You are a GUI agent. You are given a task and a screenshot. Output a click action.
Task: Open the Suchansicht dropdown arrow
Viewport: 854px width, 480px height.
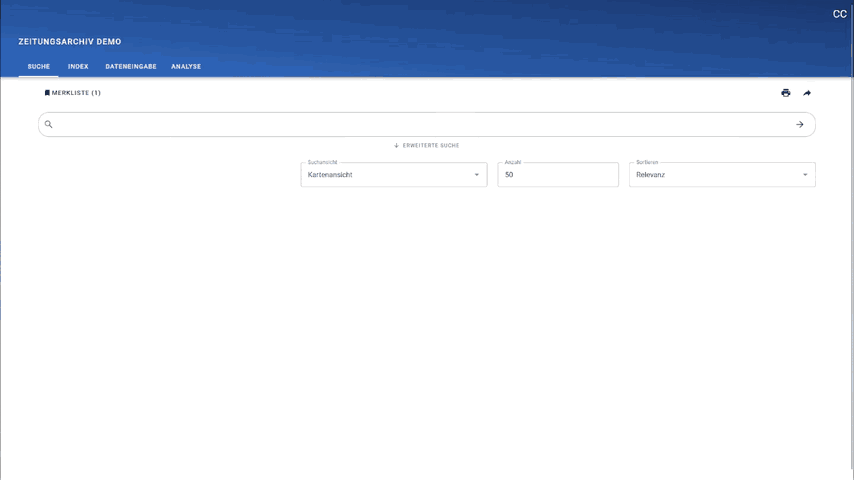click(x=476, y=175)
